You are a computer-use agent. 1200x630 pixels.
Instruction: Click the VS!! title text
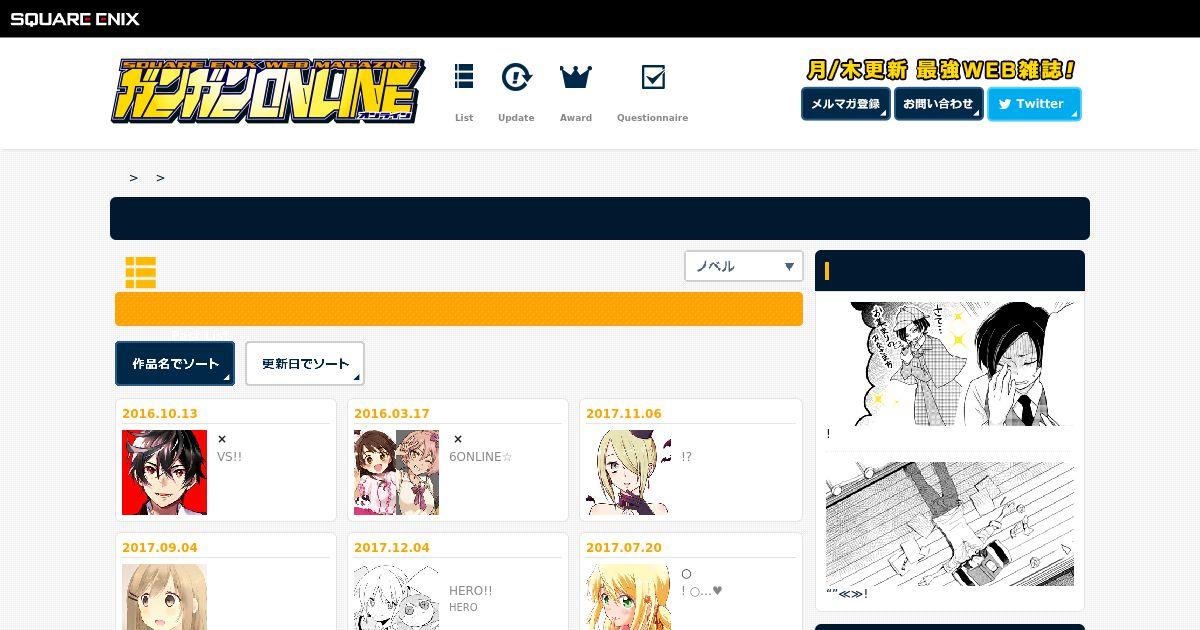(229, 457)
